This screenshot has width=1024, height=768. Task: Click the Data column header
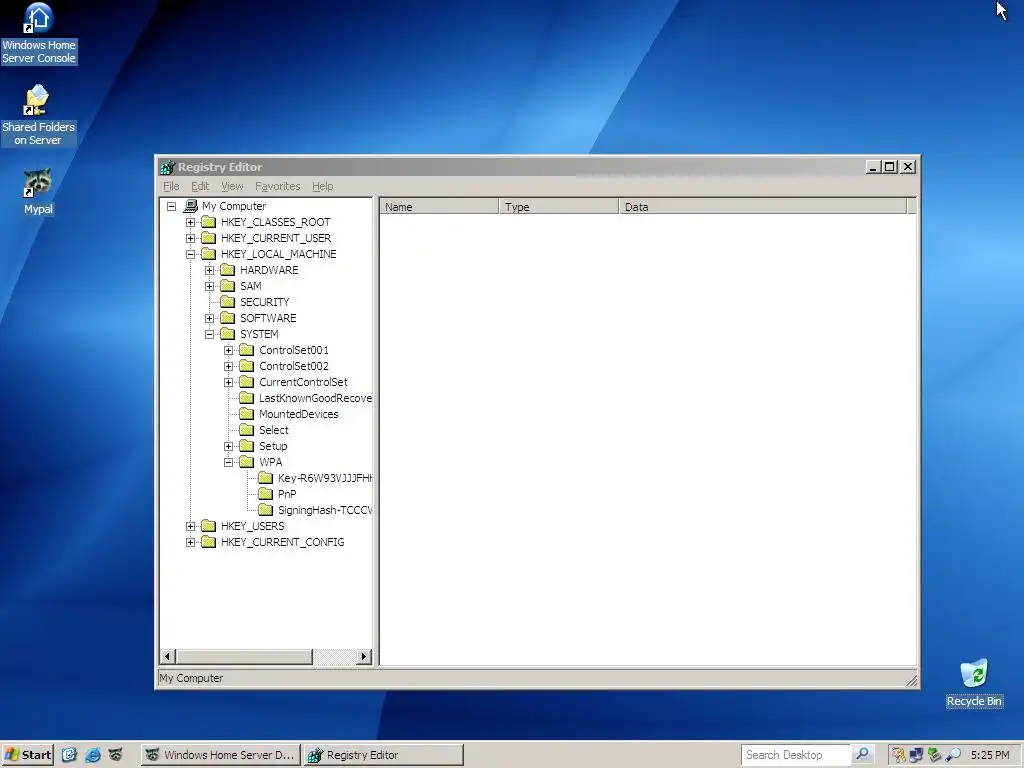(763, 206)
